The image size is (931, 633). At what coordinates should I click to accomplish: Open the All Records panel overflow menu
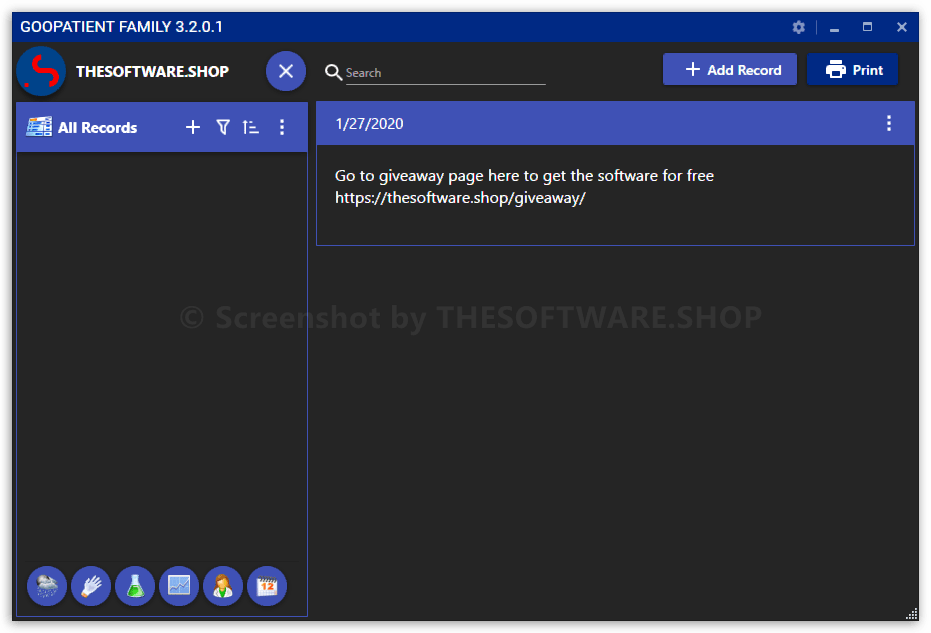pos(282,127)
